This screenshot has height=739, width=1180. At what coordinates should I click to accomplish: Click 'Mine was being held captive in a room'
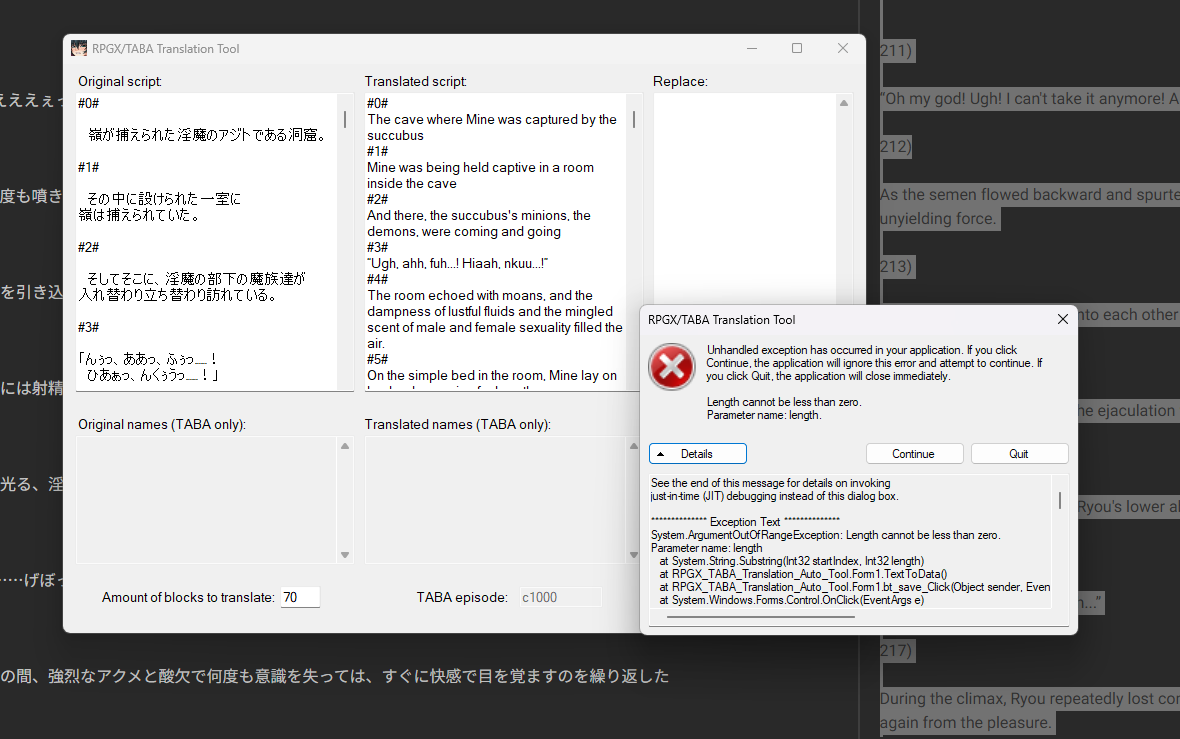coord(480,168)
